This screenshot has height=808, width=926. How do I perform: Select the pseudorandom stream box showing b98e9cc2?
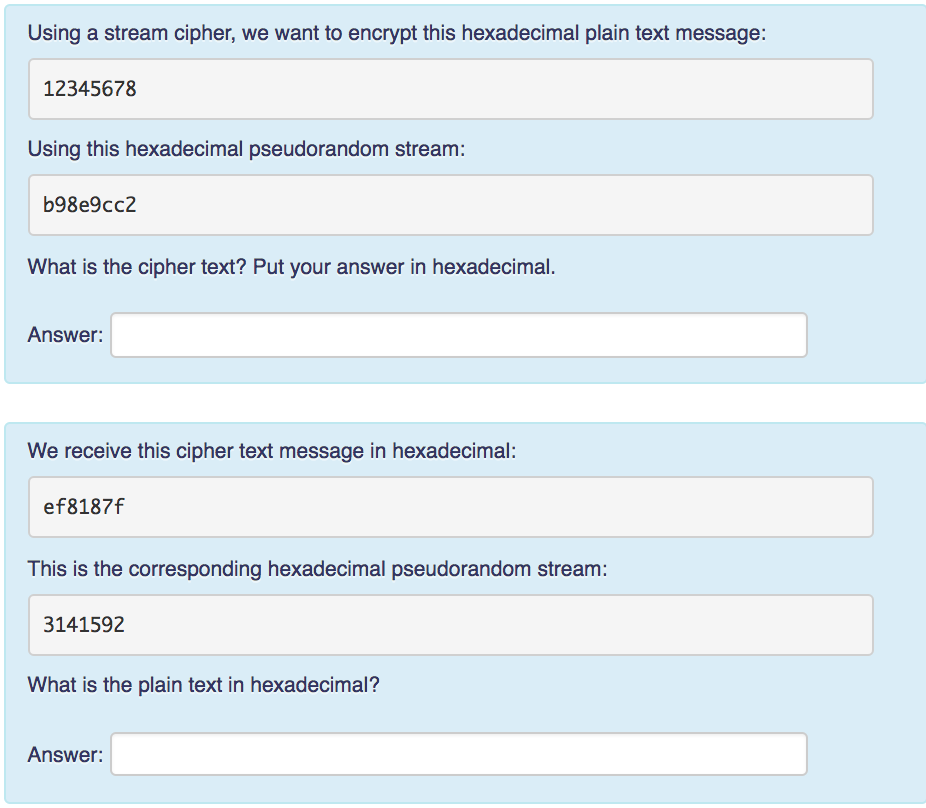[x=450, y=205]
